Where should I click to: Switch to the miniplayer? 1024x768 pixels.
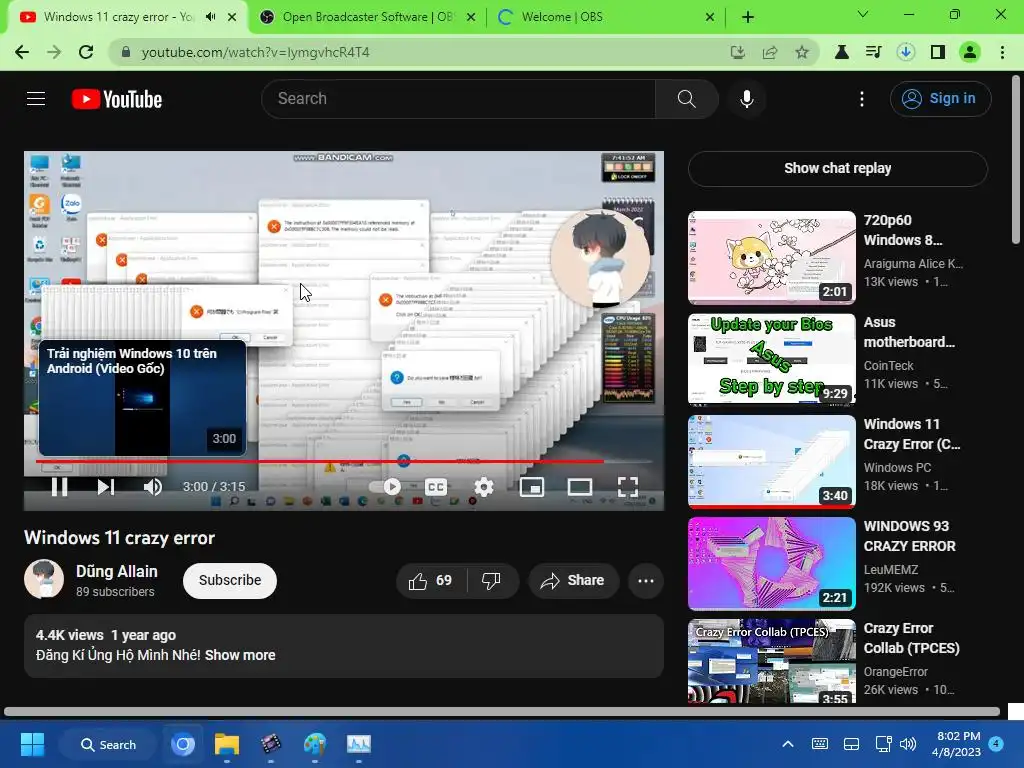[x=532, y=487]
